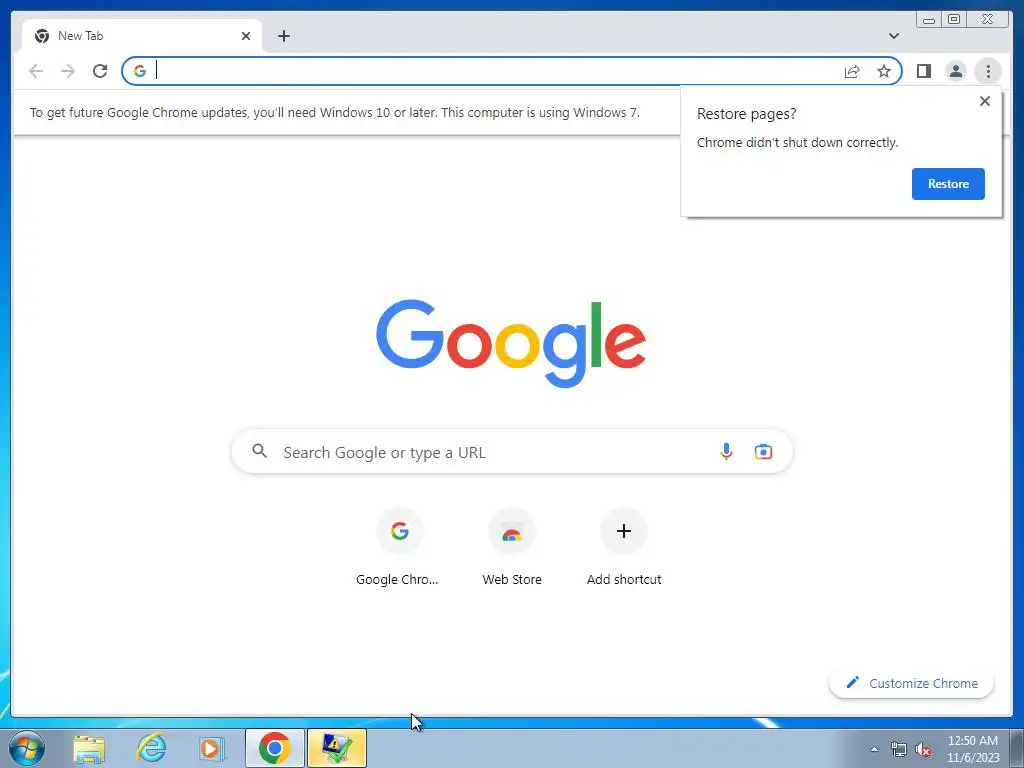1024x768 pixels.
Task: Open the Chrome three-dot menu
Action: [x=988, y=71]
